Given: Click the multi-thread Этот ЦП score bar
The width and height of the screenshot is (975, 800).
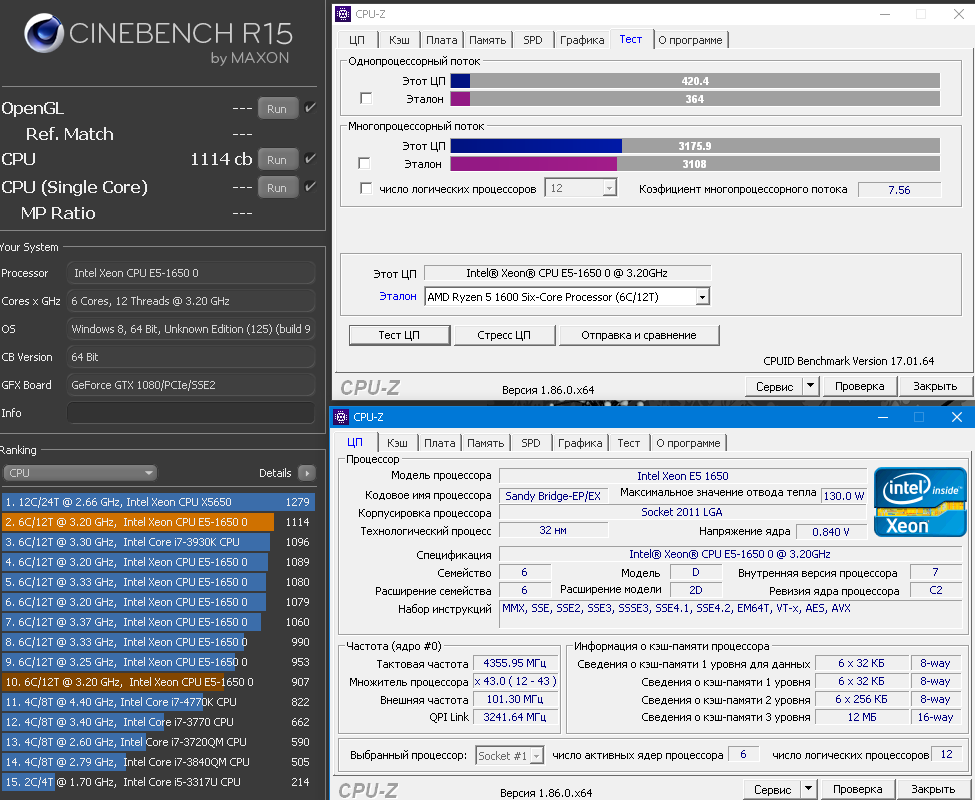Looking at the screenshot, I should pyautogui.click(x=694, y=146).
